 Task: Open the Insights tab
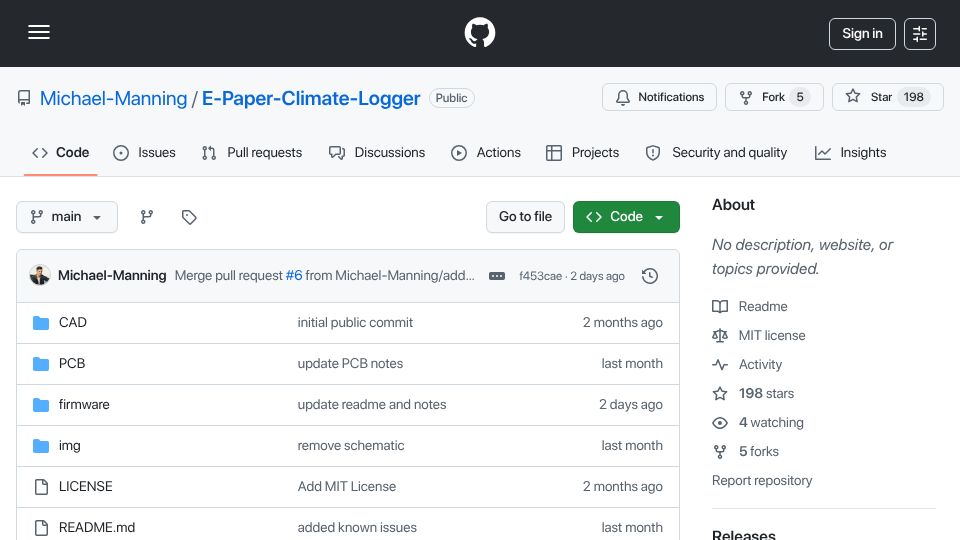point(850,153)
